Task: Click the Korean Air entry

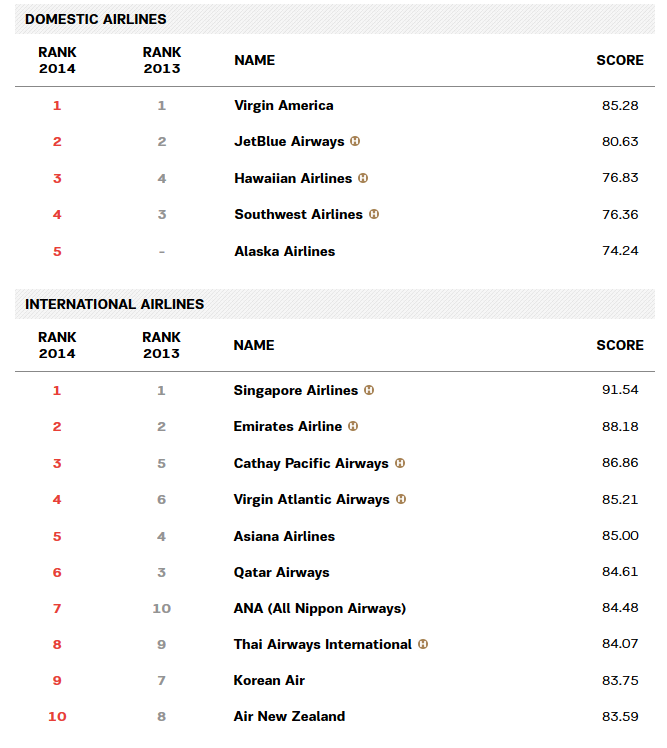Action: coord(269,680)
